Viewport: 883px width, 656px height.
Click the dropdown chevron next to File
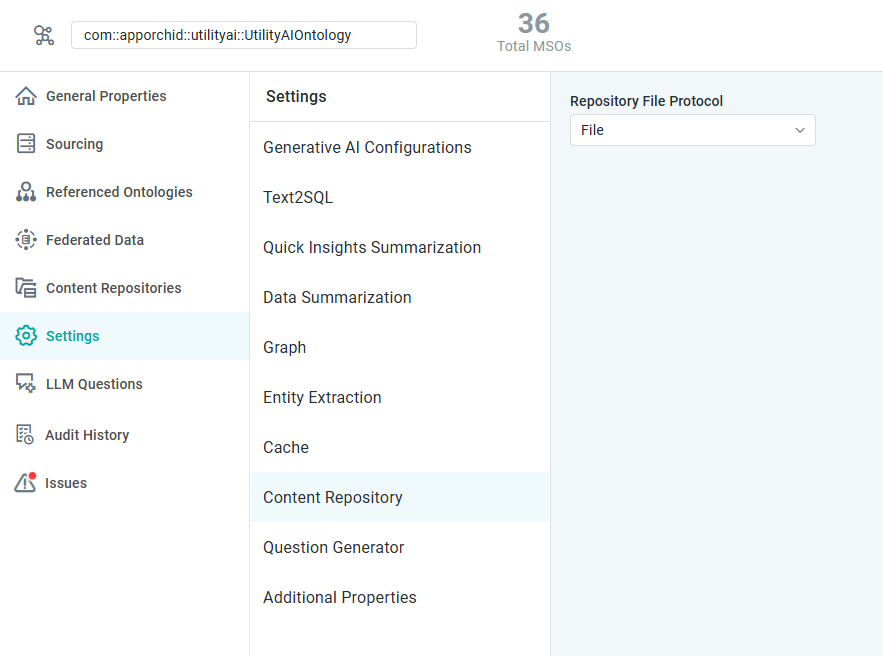(x=800, y=130)
